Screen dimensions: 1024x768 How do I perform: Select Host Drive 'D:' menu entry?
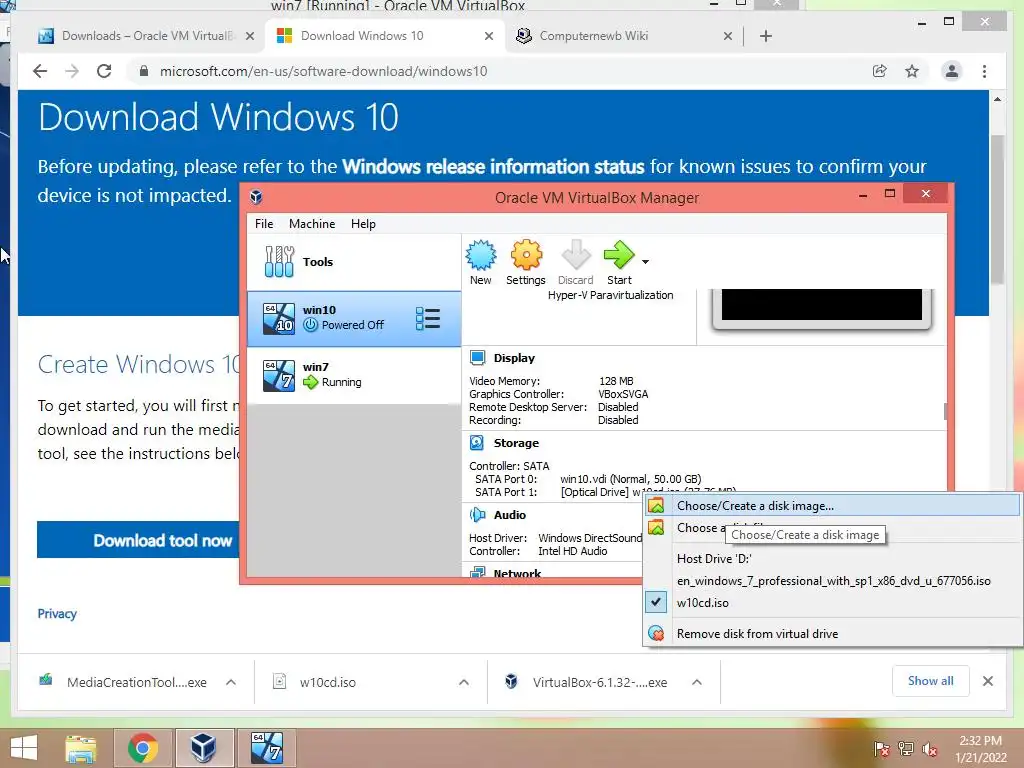[832, 559]
